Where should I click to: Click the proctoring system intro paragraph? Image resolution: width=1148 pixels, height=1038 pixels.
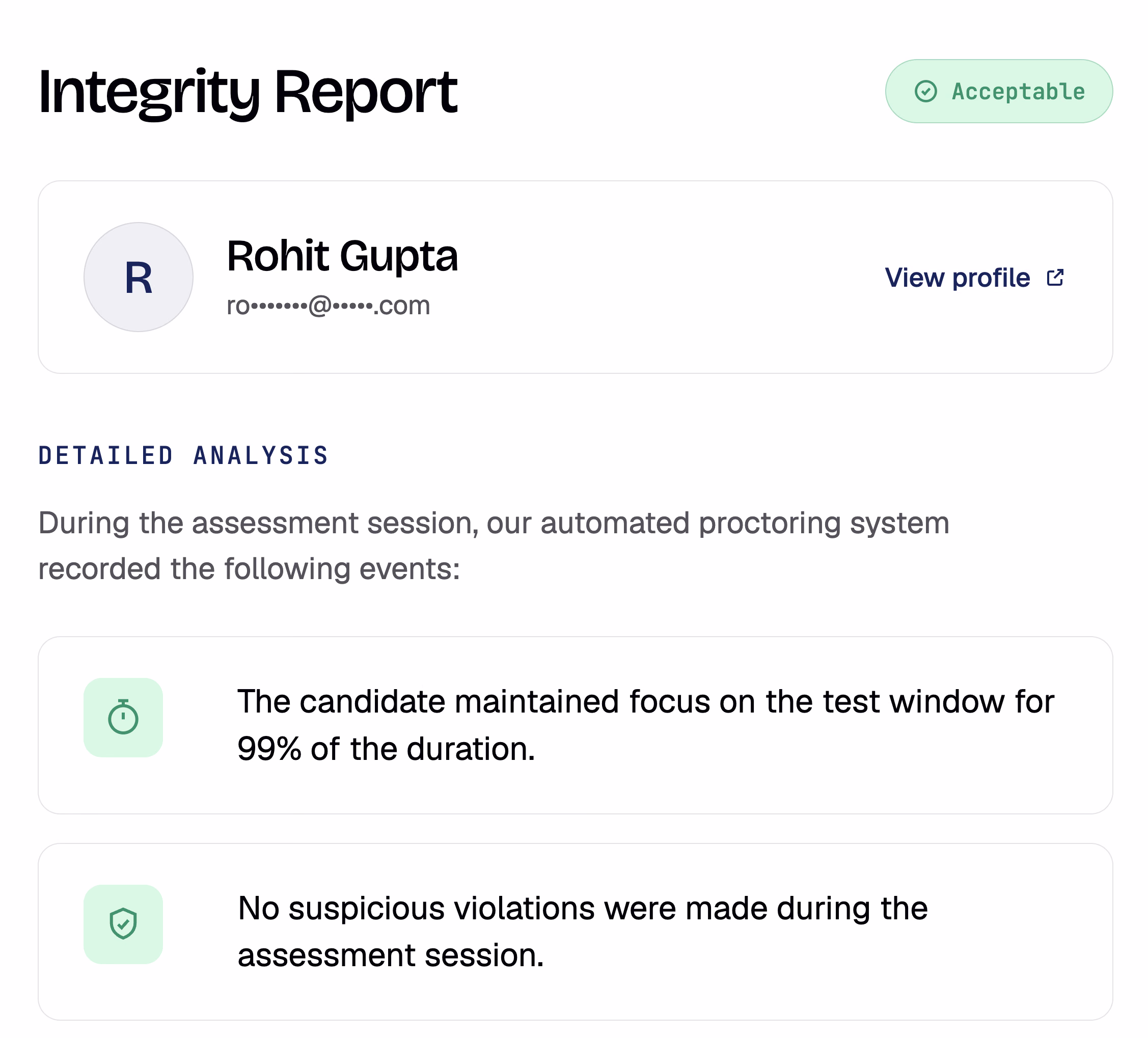pos(494,546)
